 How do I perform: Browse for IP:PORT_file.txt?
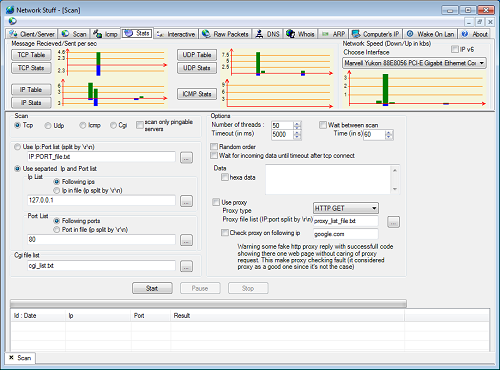[x=186, y=158]
